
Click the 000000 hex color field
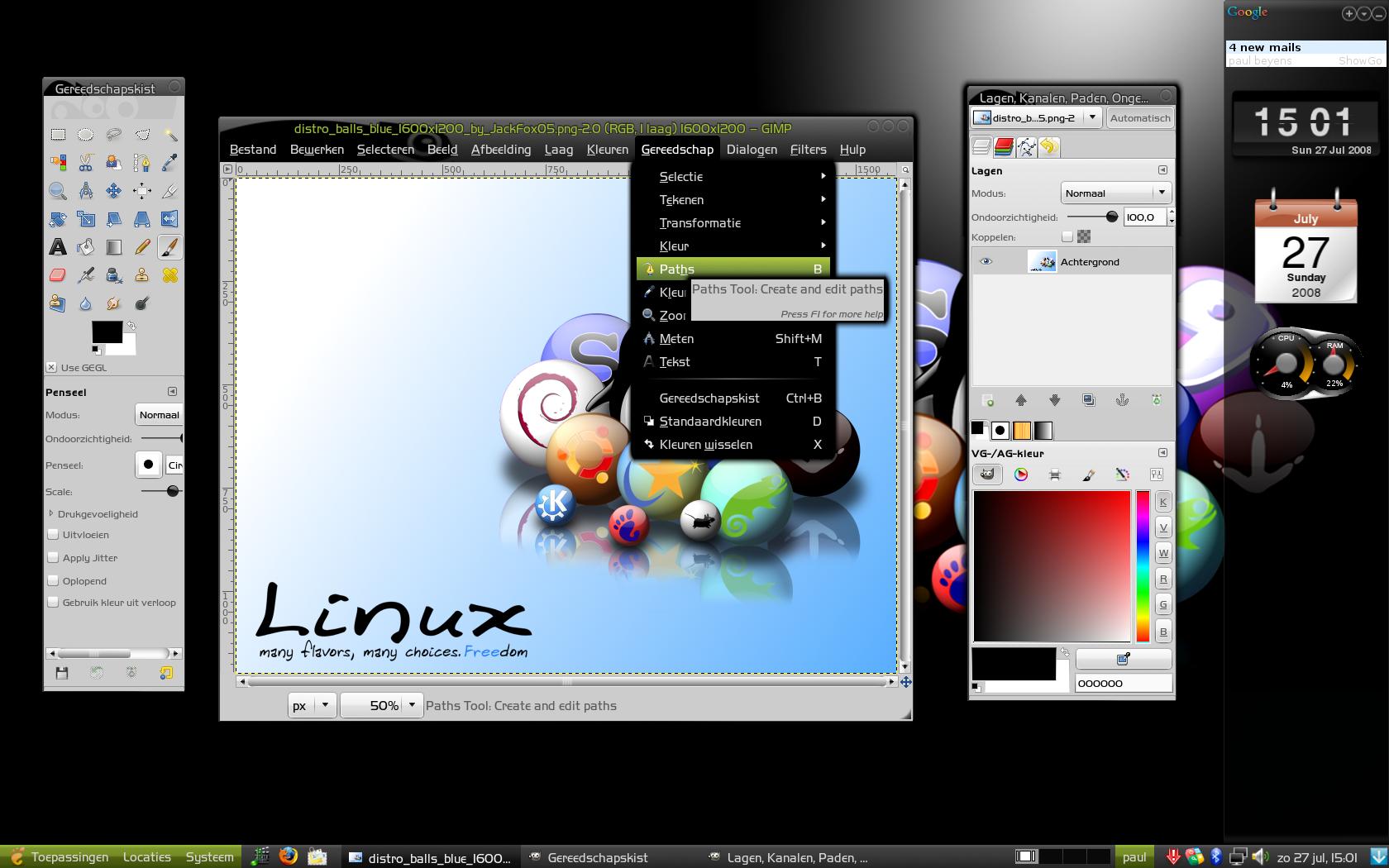click(1124, 684)
